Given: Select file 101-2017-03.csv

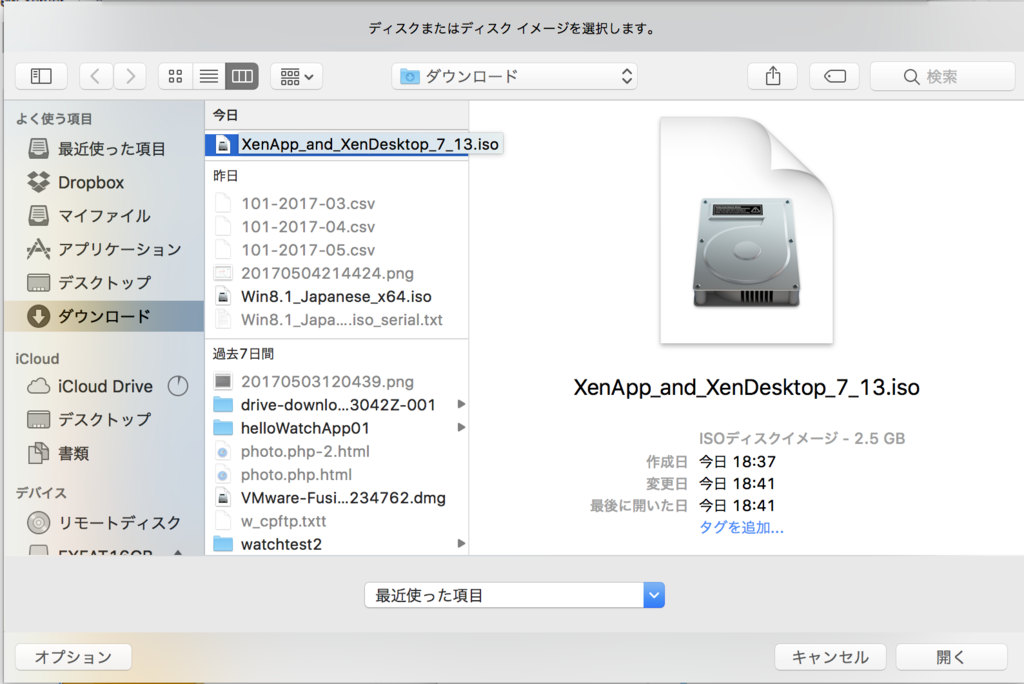Looking at the screenshot, I should tap(337, 204).
